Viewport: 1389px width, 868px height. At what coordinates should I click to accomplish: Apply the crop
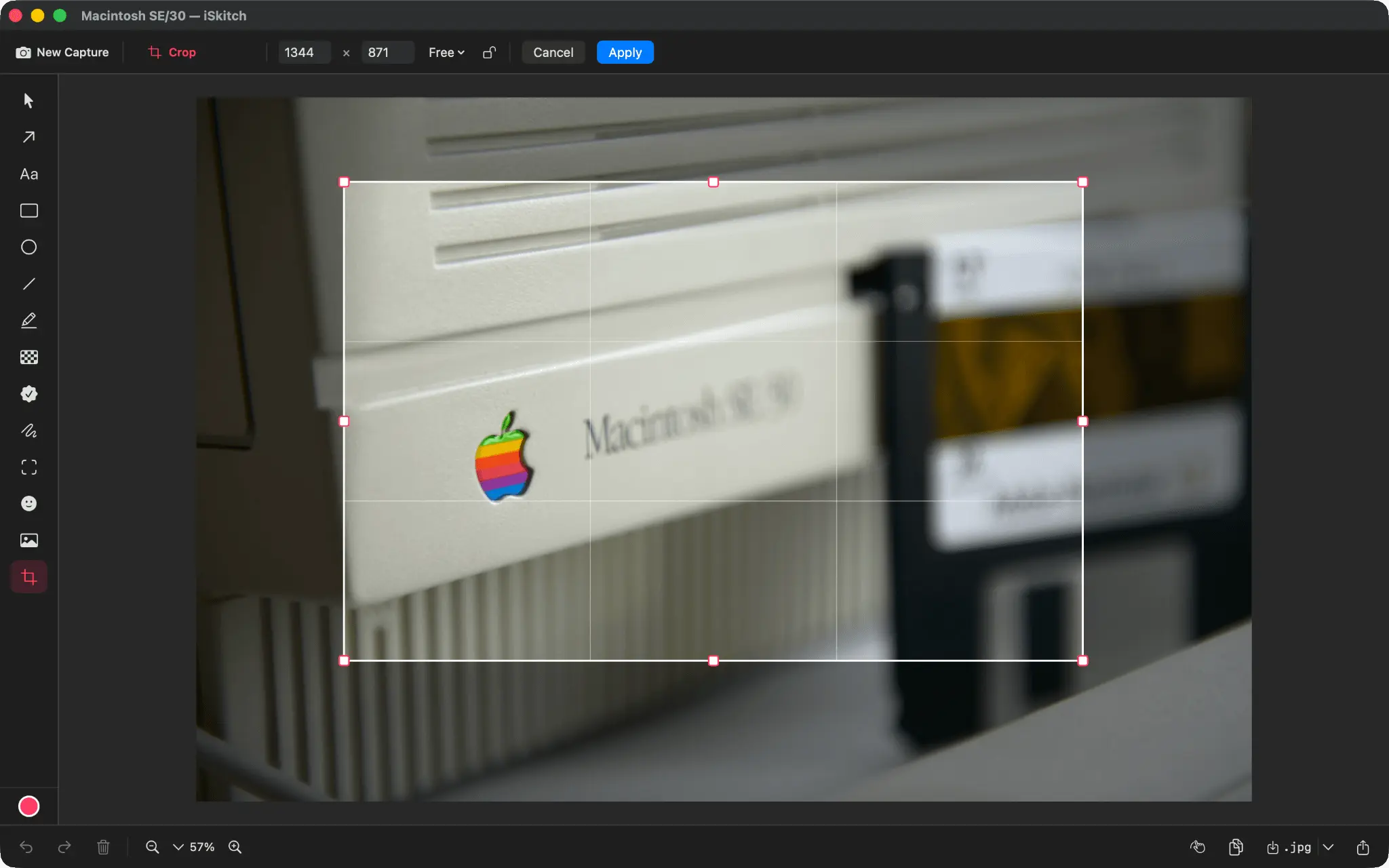(625, 52)
